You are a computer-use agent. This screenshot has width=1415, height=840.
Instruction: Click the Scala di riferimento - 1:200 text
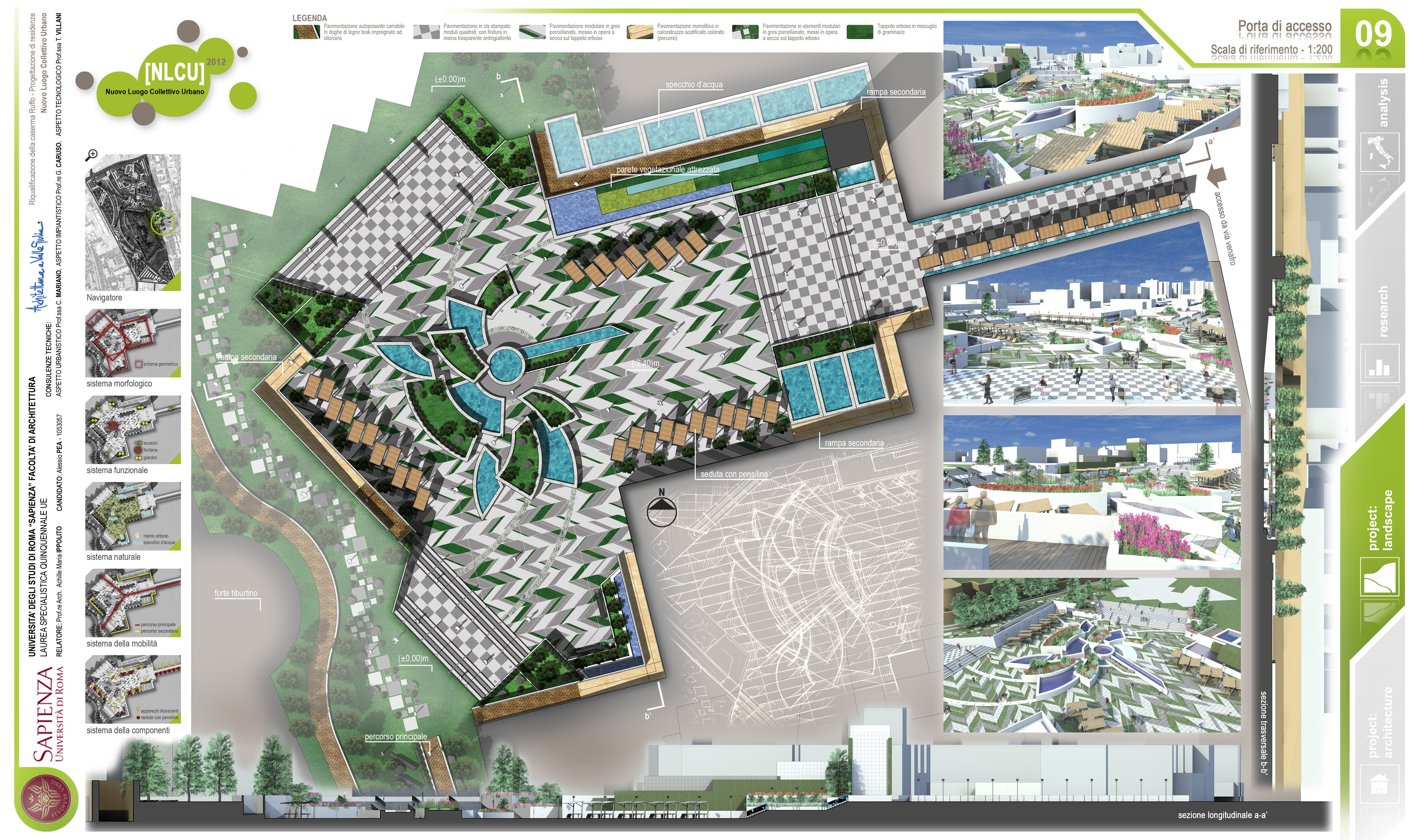tap(1271, 49)
